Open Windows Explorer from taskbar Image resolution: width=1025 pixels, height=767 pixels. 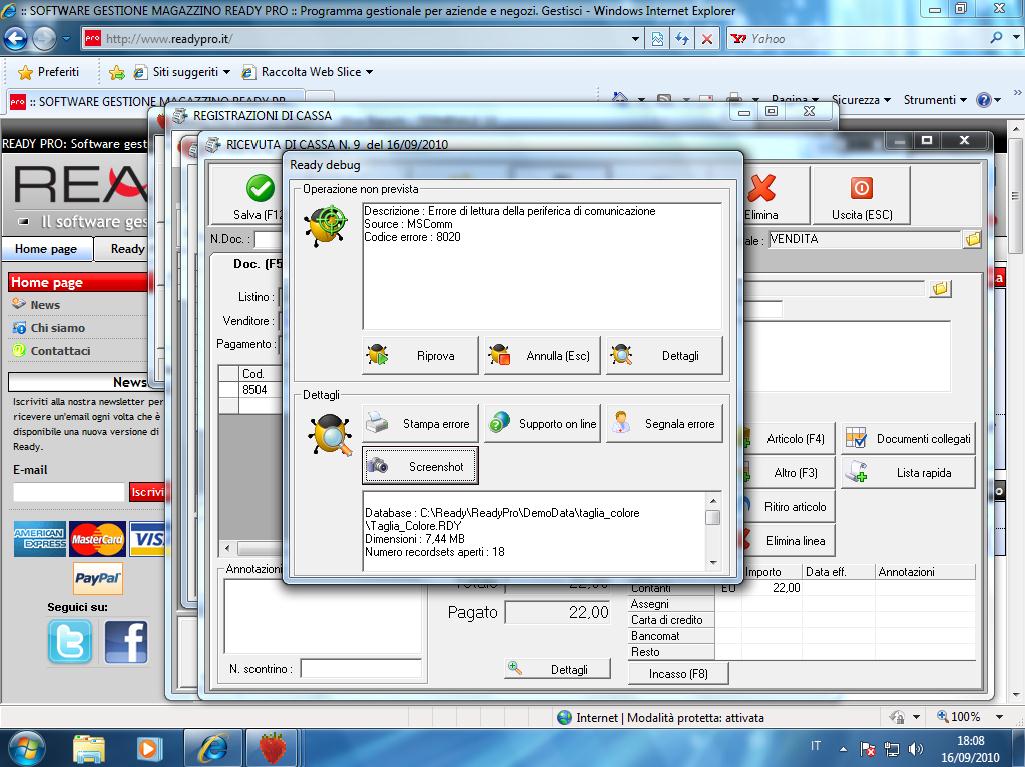(x=89, y=749)
